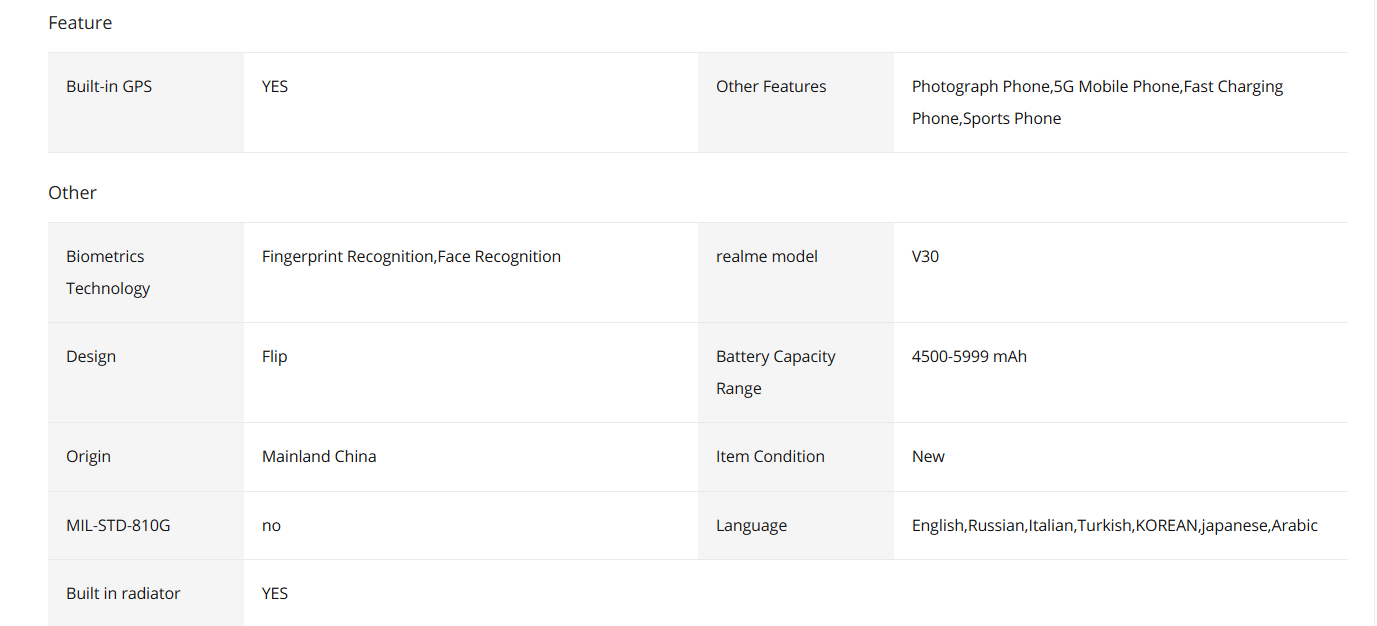Select the Other section heading
This screenshot has width=1377, height=626.
tap(72, 192)
